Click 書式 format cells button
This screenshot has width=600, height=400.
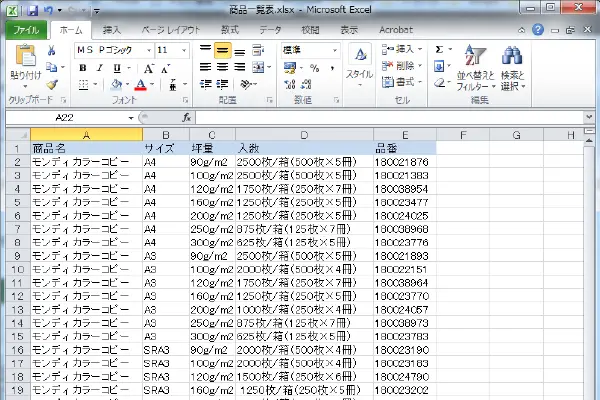click(x=402, y=82)
